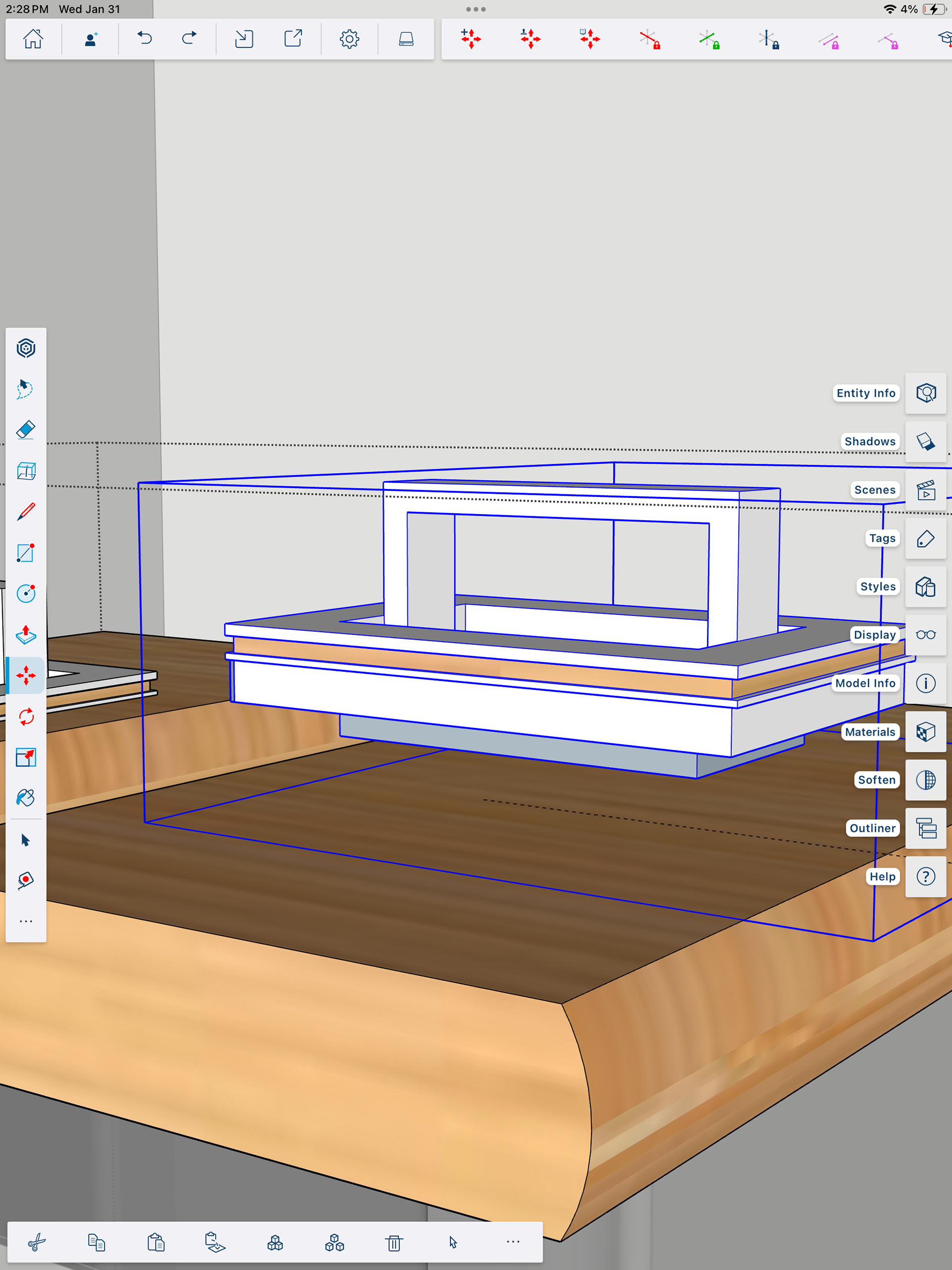
Task: Tap the Undo button
Action: 145,39
